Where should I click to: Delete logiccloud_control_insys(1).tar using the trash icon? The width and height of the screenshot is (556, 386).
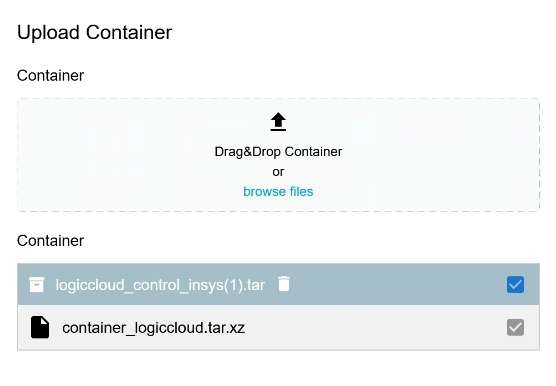[284, 284]
